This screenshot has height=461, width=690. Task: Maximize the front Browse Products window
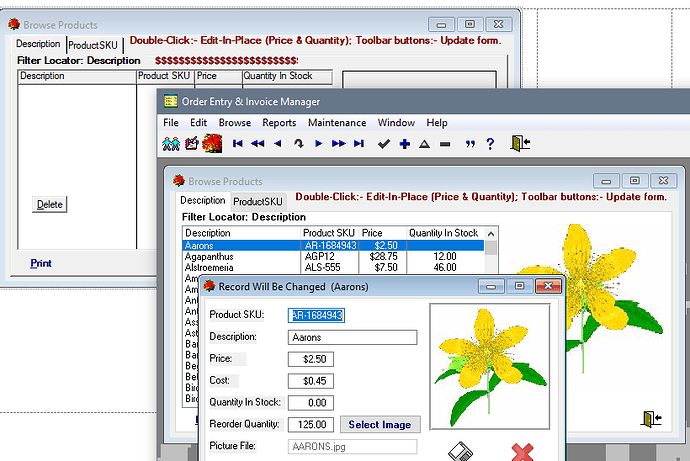tap(635, 180)
